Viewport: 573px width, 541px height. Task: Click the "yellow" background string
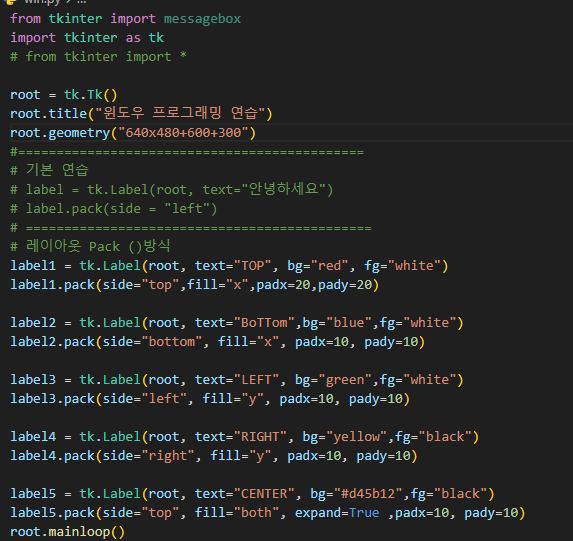[356, 437]
